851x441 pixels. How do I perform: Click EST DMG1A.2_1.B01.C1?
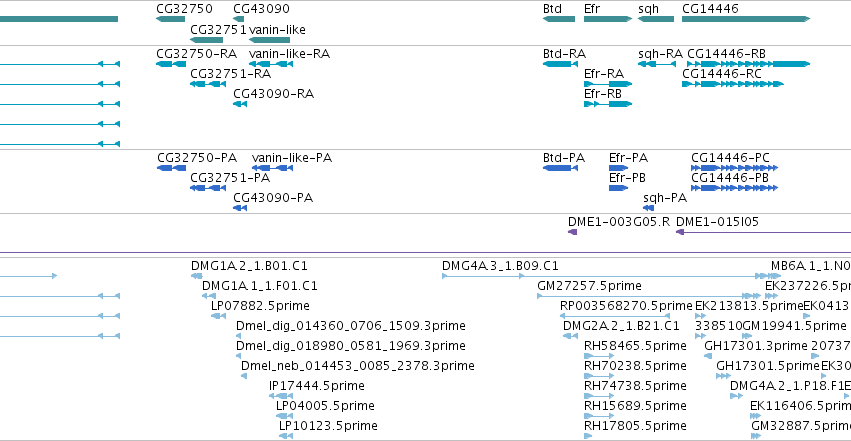point(196,276)
